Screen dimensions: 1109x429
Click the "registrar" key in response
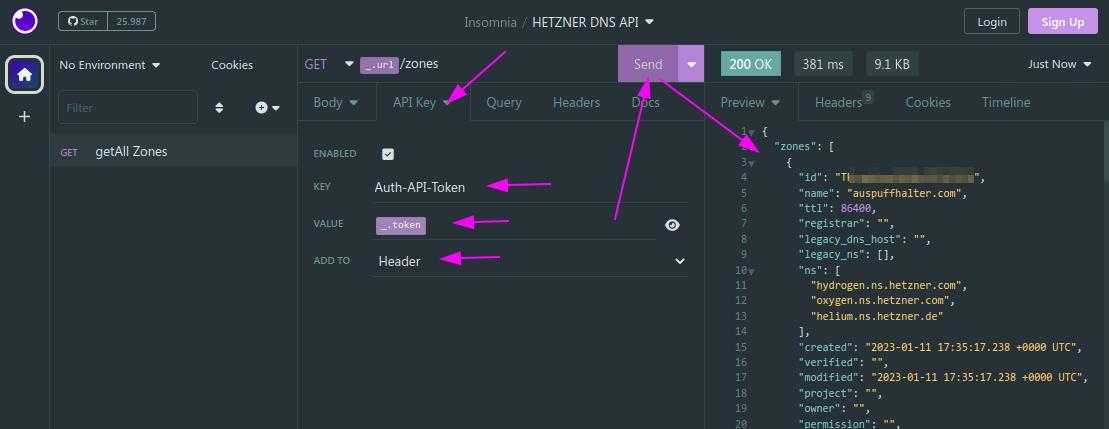[x=830, y=223]
